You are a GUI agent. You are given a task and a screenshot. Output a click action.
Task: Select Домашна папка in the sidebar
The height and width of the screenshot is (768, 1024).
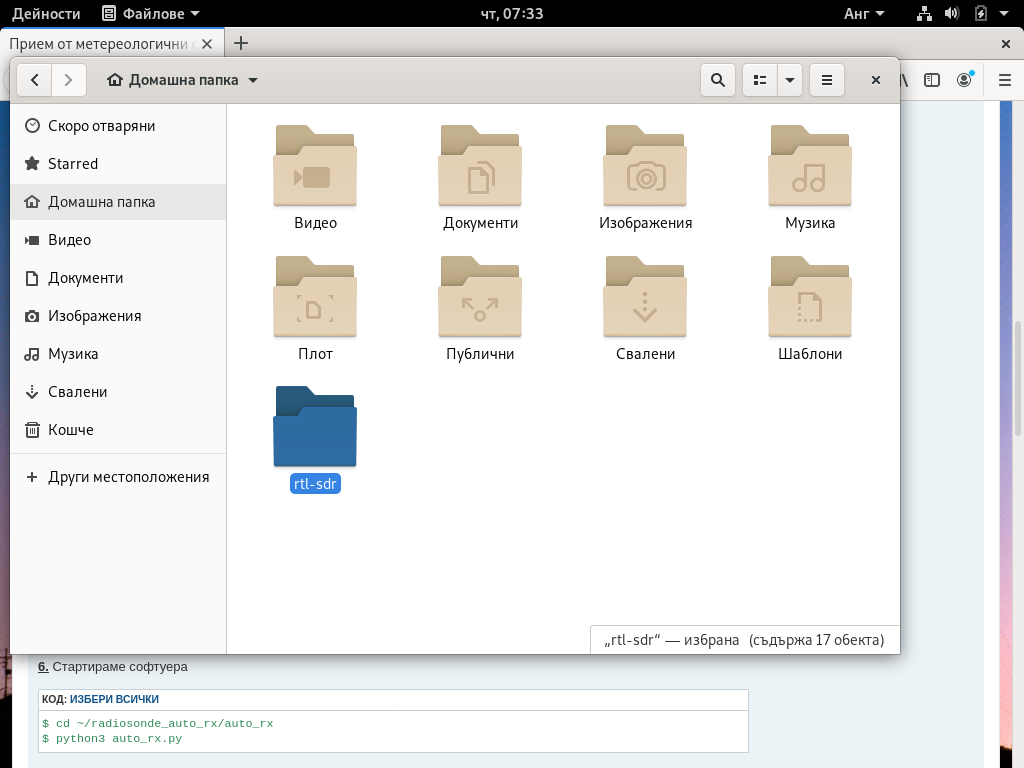click(x=118, y=202)
